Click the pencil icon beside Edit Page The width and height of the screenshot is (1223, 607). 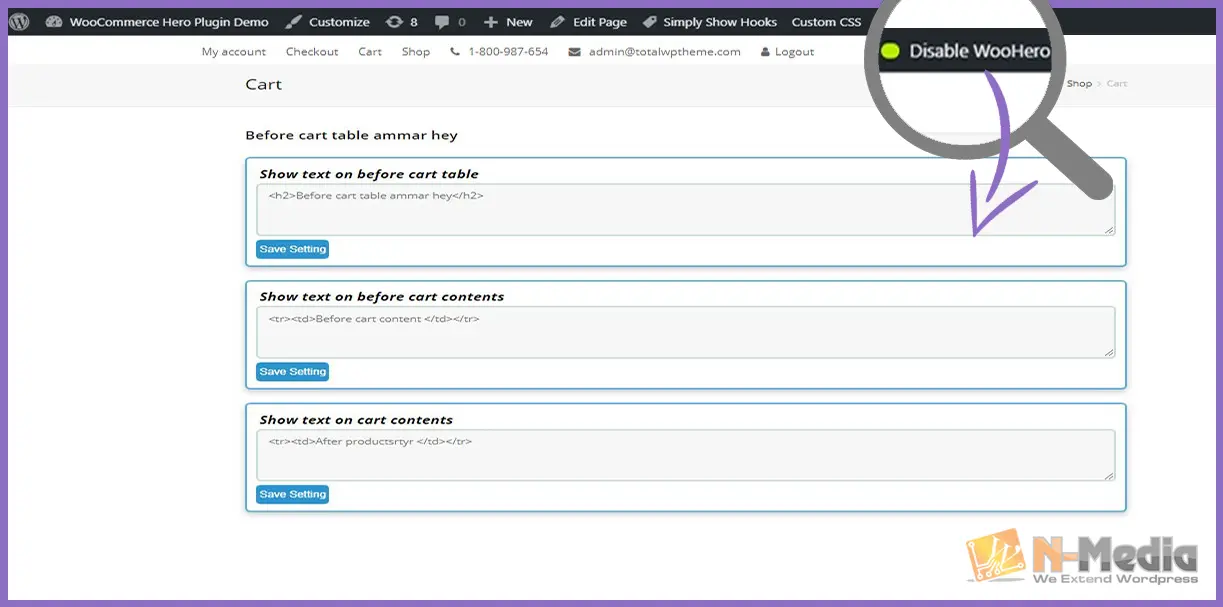click(x=557, y=22)
